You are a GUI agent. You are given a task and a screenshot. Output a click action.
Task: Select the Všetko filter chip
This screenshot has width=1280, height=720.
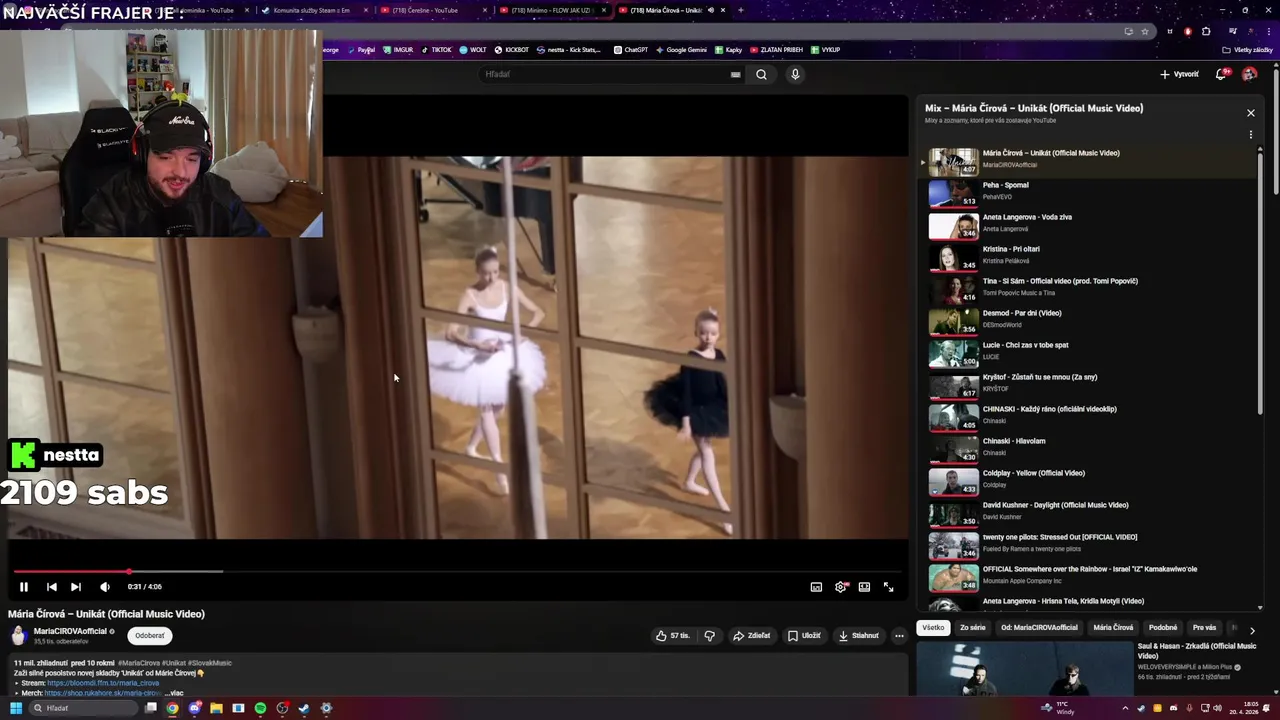[x=933, y=628]
